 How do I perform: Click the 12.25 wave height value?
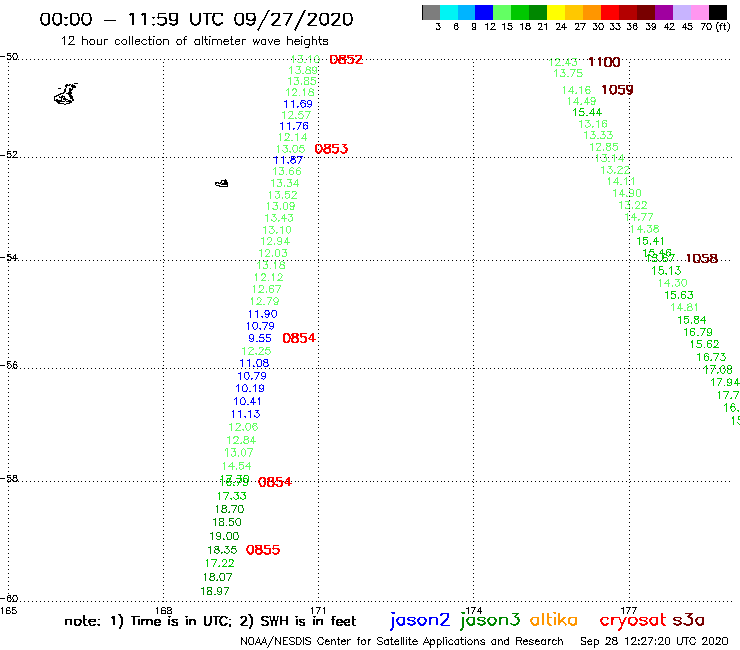(256, 351)
